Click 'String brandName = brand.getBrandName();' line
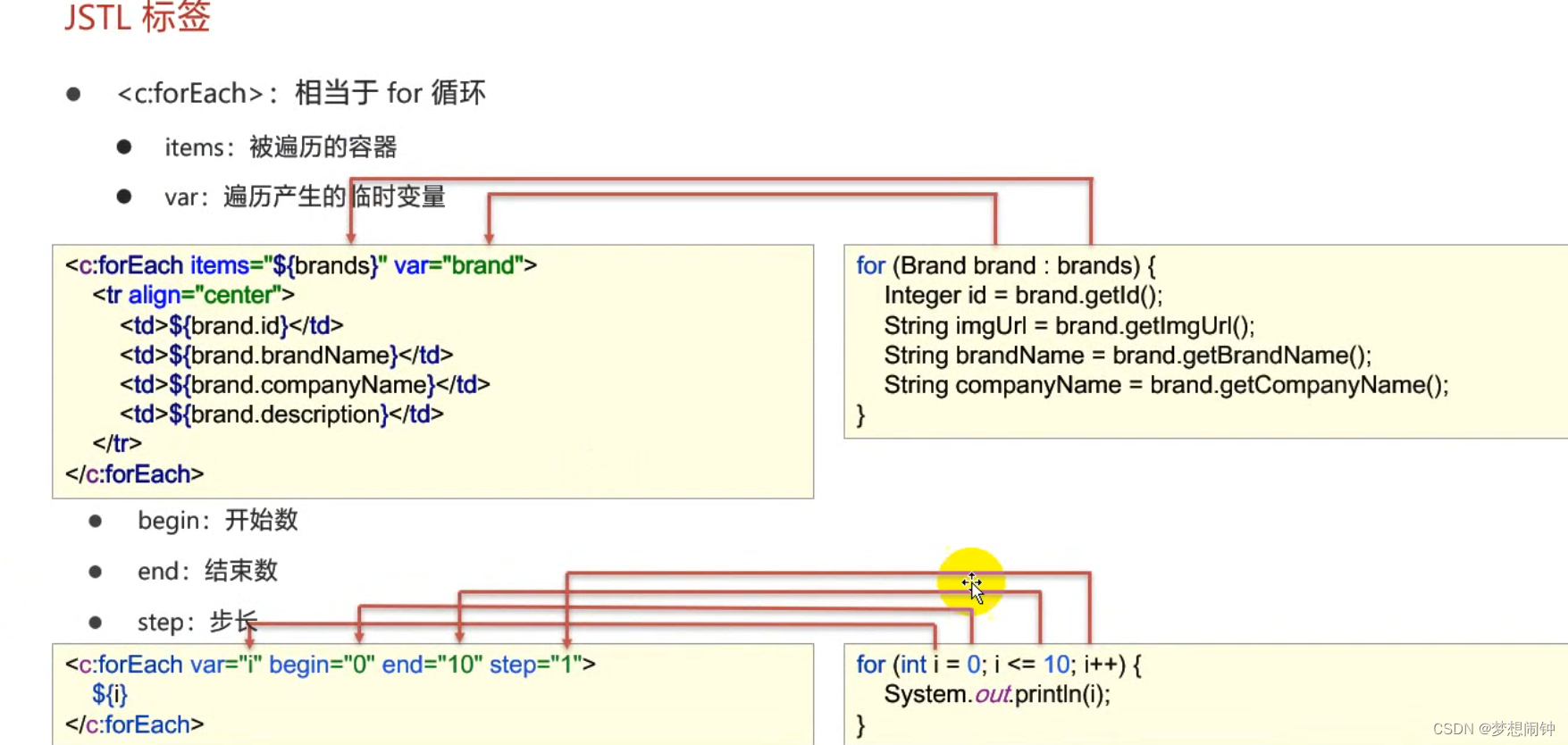This screenshot has height=745, width=1568. click(1128, 355)
